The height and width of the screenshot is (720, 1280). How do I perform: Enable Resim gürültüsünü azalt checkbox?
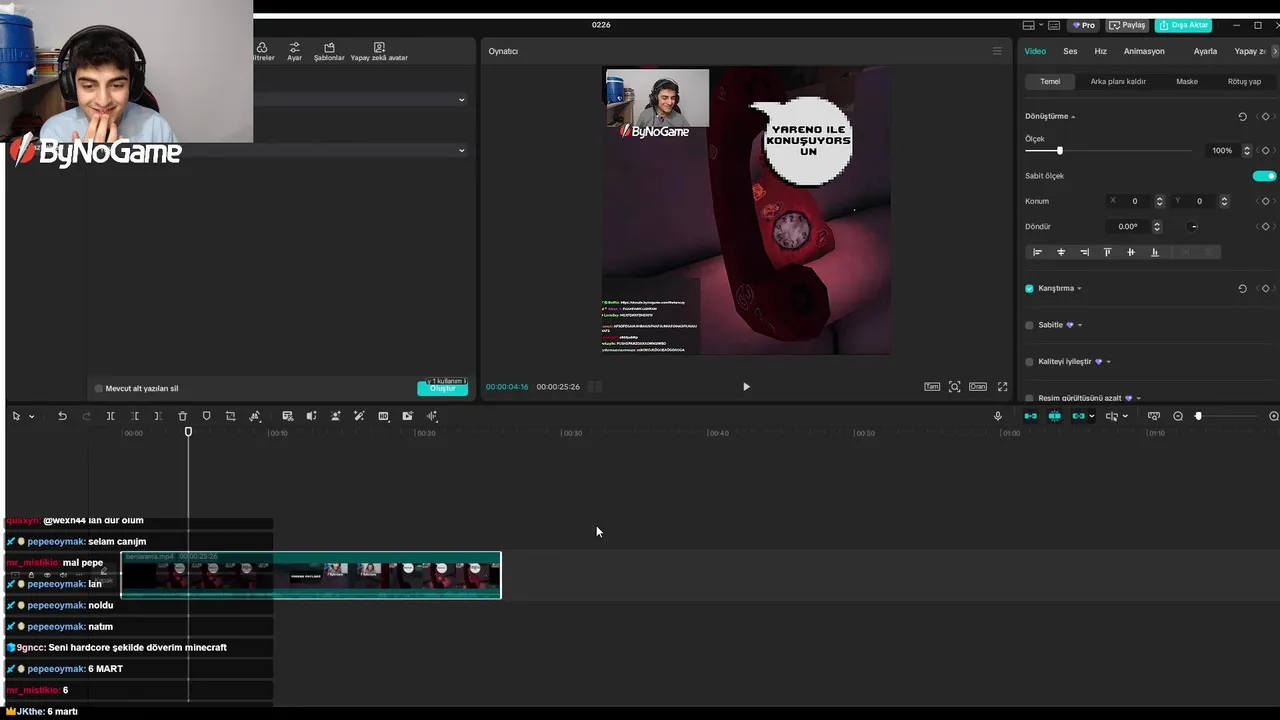point(1029,398)
